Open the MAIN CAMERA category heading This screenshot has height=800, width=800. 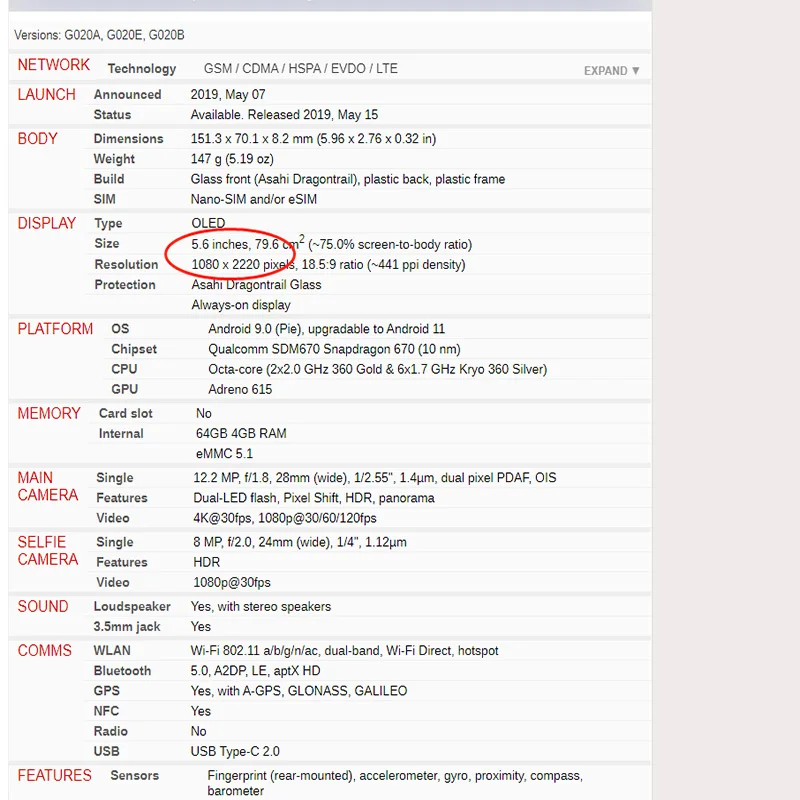pyautogui.click(x=48, y=486)
